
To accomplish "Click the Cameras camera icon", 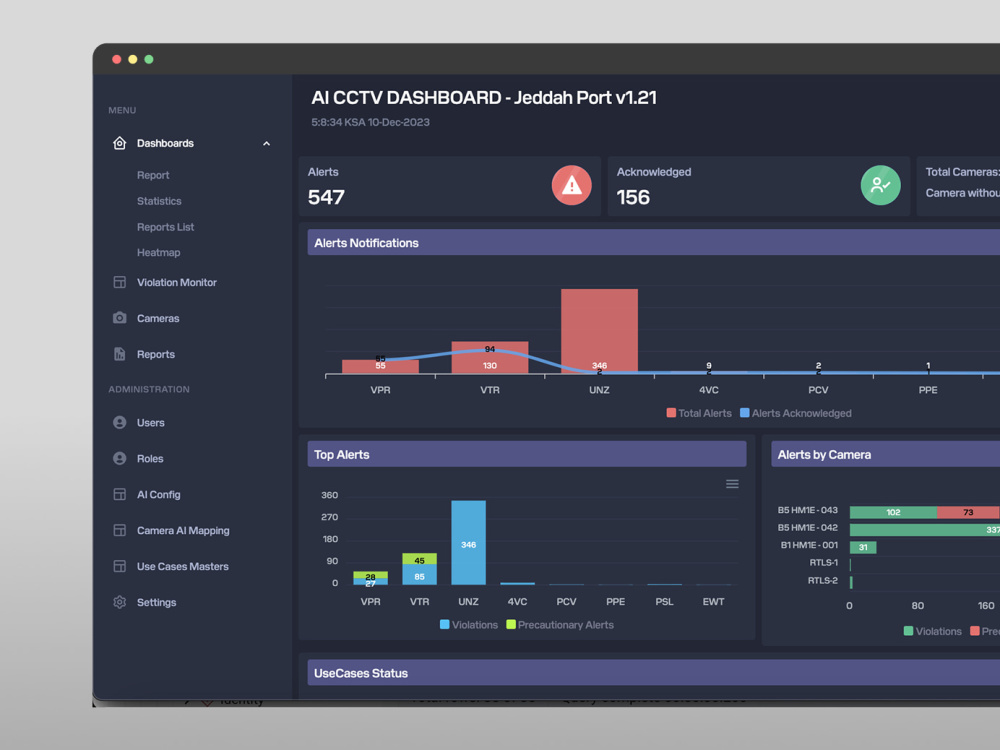I will pyautogui.click(x=119, y=318).
